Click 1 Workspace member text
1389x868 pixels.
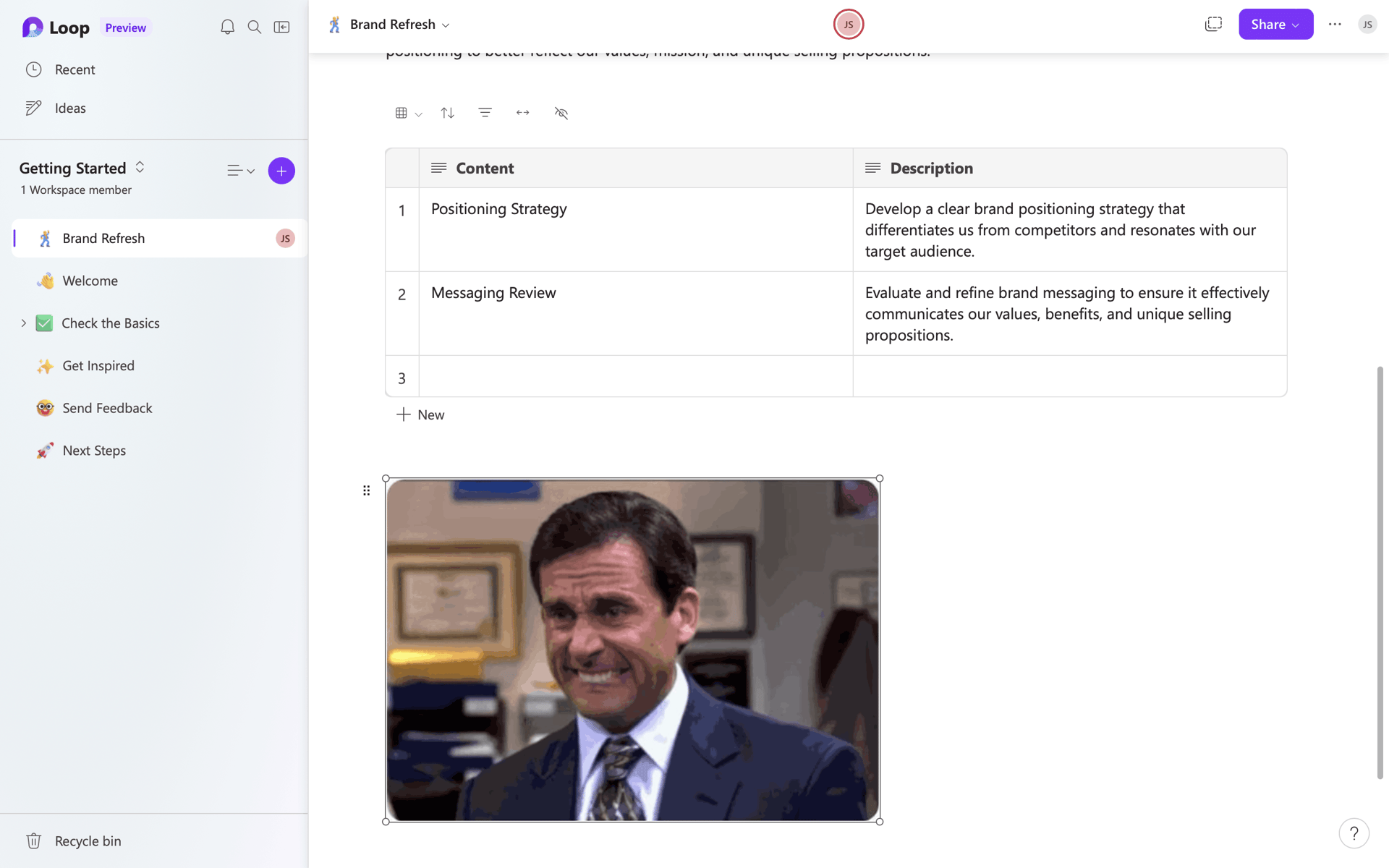coord(76,190)
